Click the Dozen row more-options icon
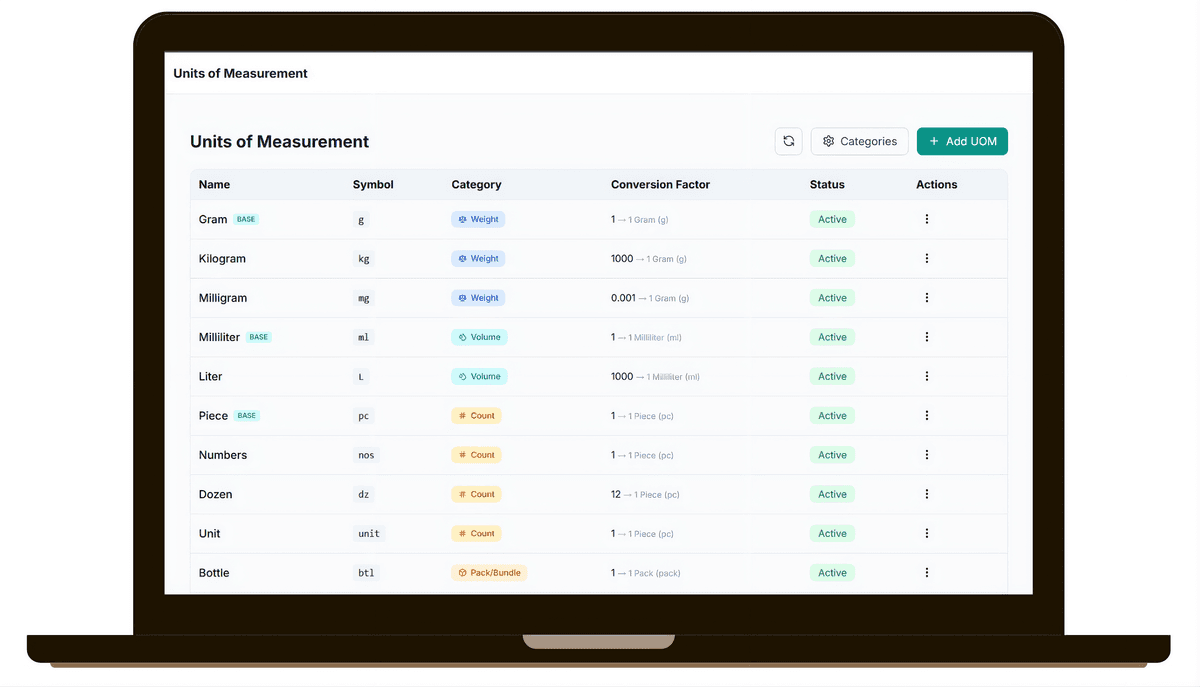Image resolution: width=1200 pixels, height=687 pixels. [927, 494]
